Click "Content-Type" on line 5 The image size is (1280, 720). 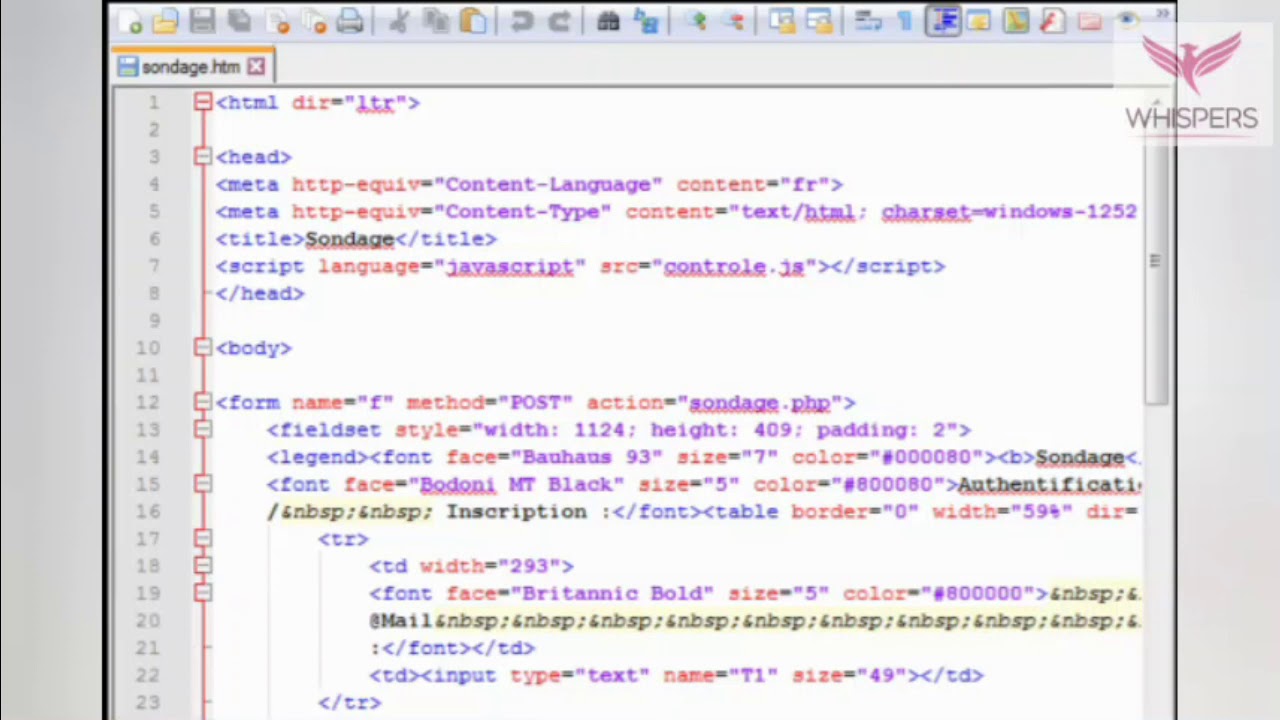(x=522, y=211)
